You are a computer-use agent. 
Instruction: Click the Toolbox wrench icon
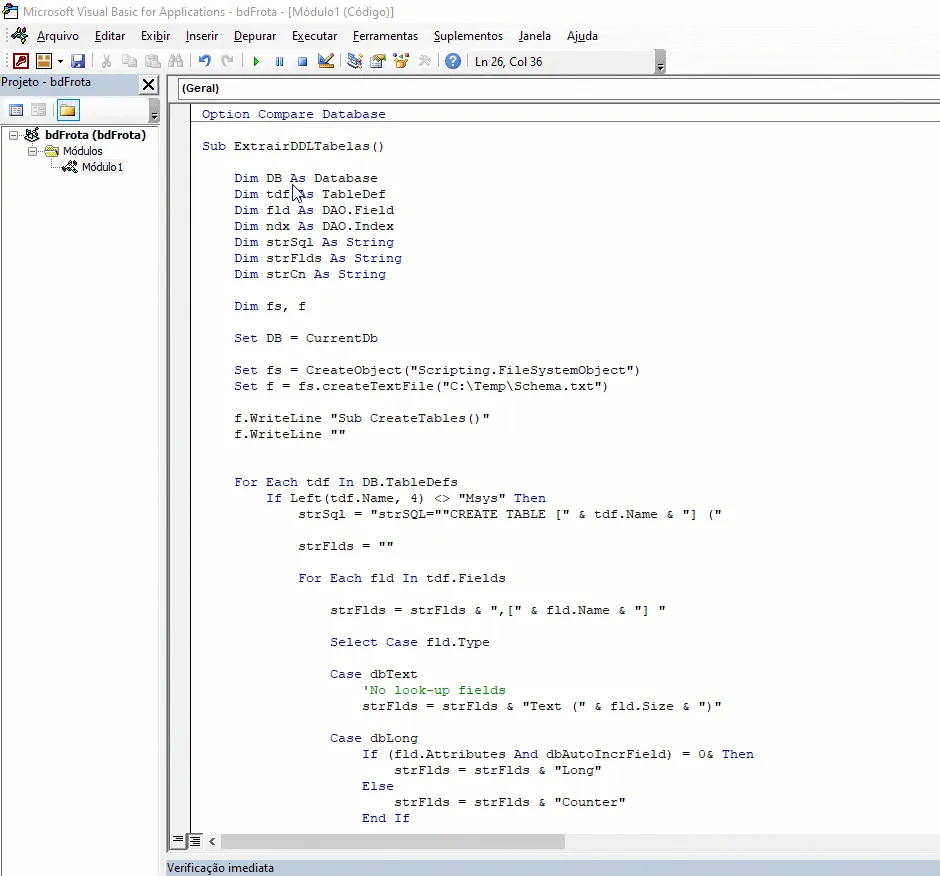pos(424,61)
